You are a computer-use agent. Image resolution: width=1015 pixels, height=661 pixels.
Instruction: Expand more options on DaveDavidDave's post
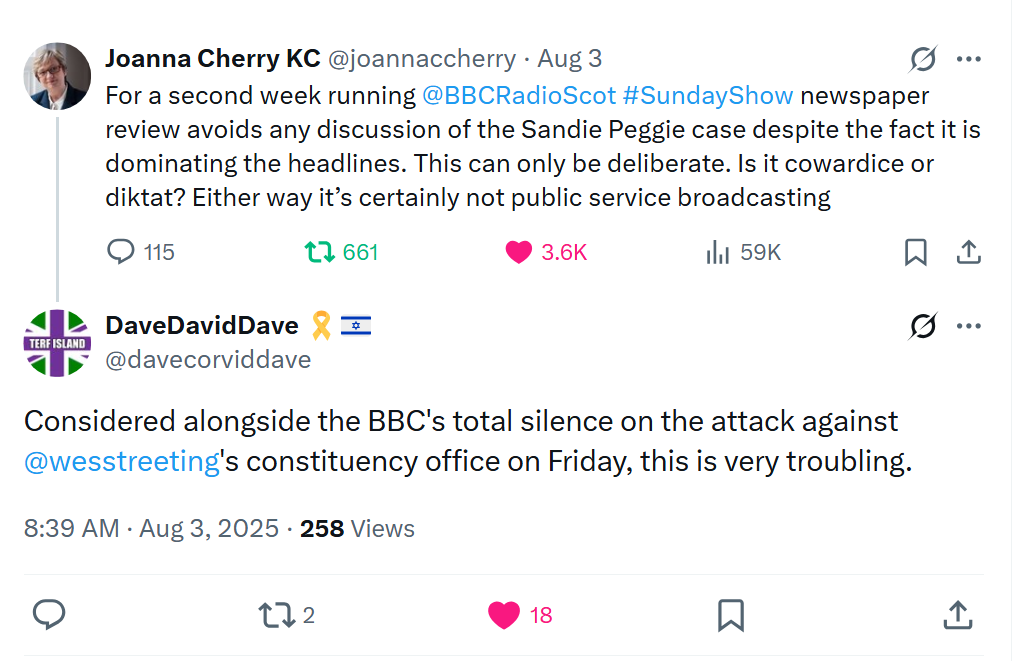[968, 326]
